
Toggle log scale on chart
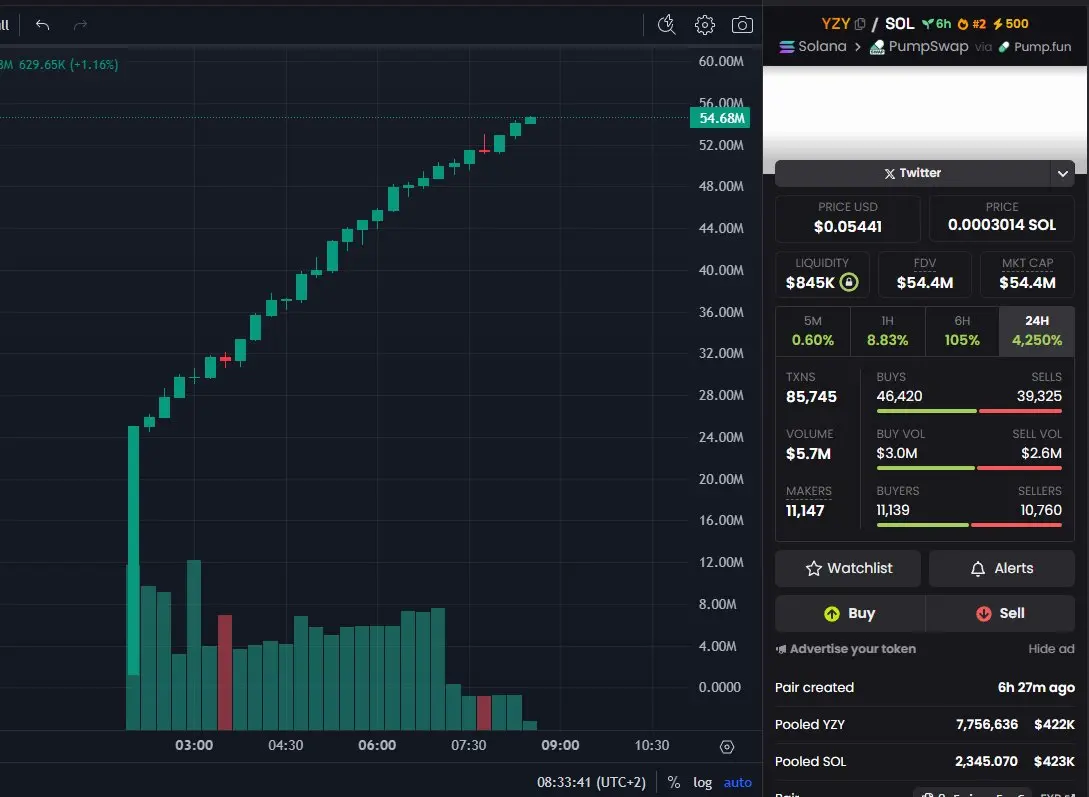pyautogui.click(x=702, y=782)
